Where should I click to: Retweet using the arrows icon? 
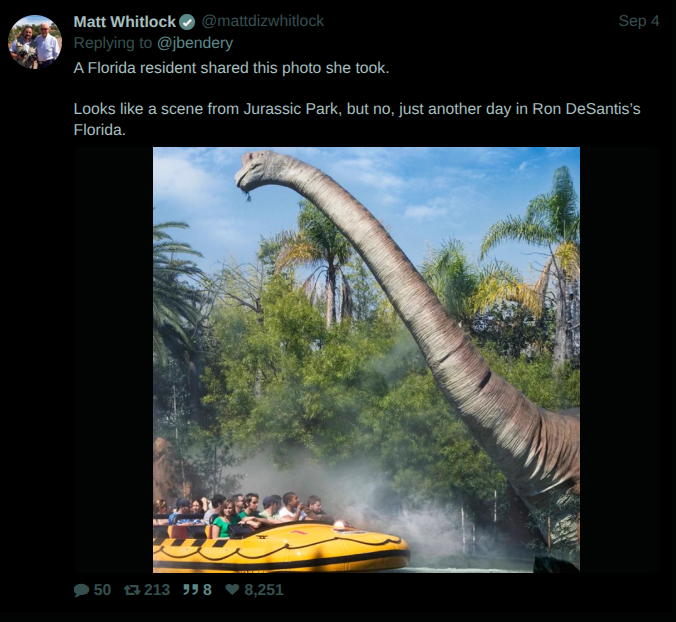click(x=131, y=589)
